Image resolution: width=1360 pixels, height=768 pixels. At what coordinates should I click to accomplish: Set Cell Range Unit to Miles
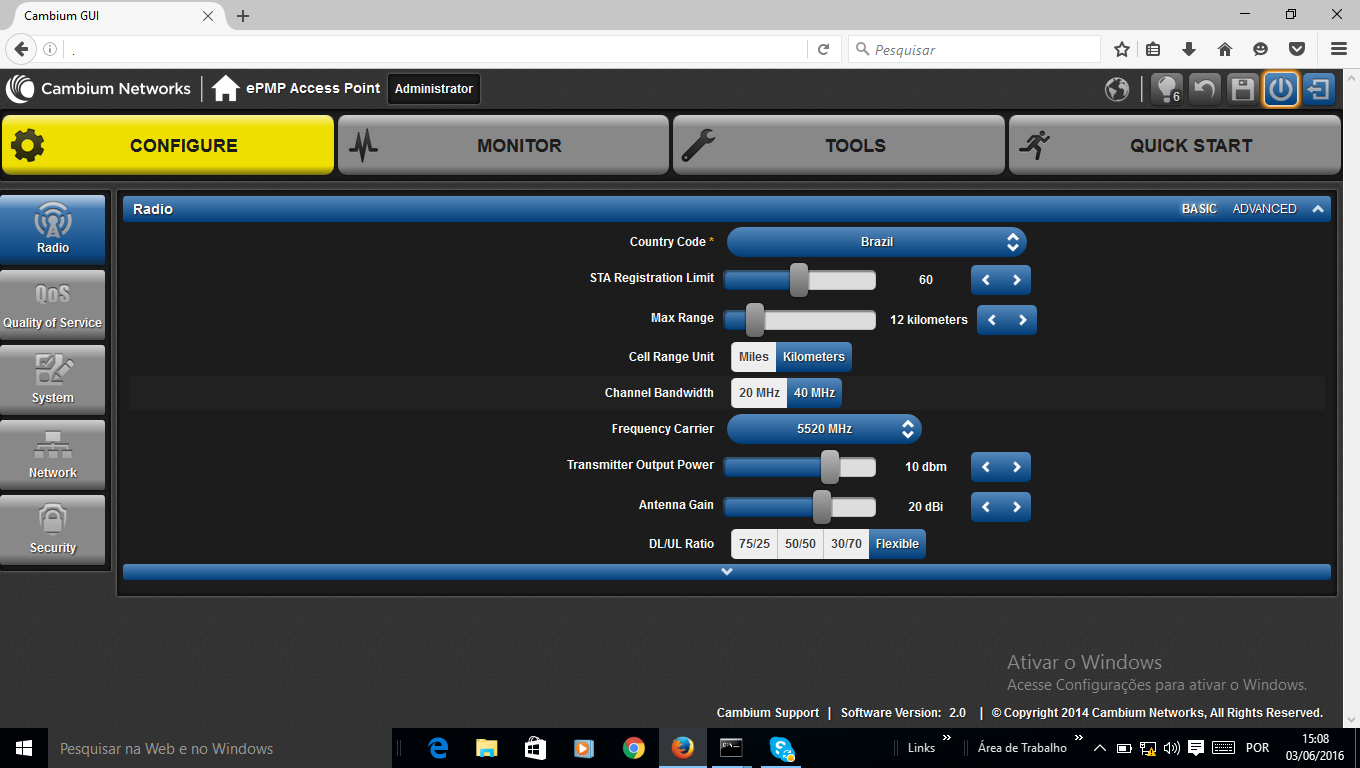pos(754,357)
